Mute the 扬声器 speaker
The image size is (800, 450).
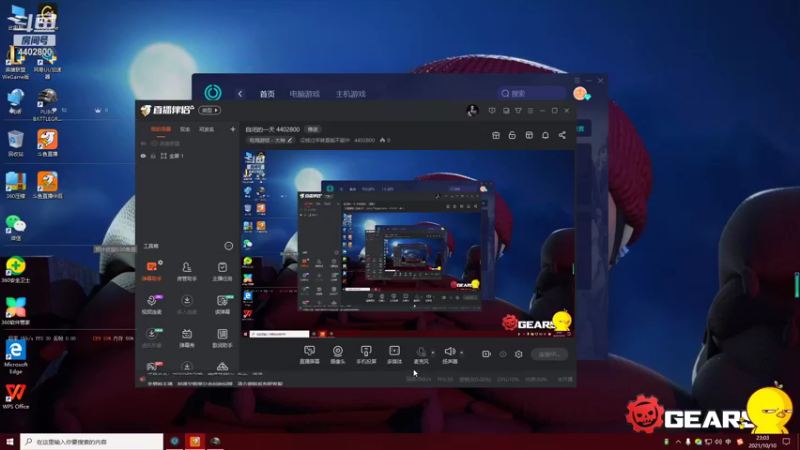point(449,355)
